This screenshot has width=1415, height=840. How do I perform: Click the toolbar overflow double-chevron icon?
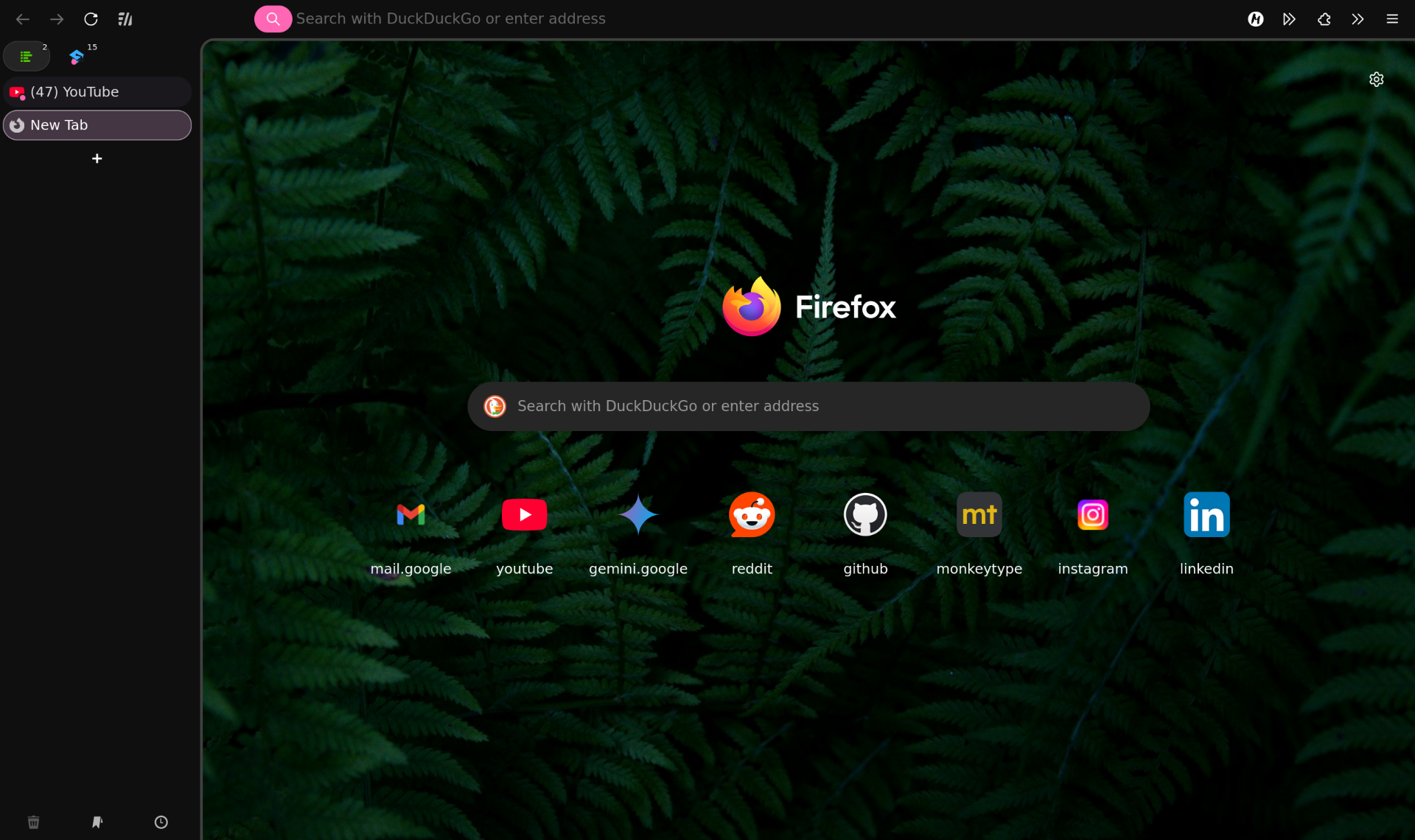click(x=1358, y=19)
